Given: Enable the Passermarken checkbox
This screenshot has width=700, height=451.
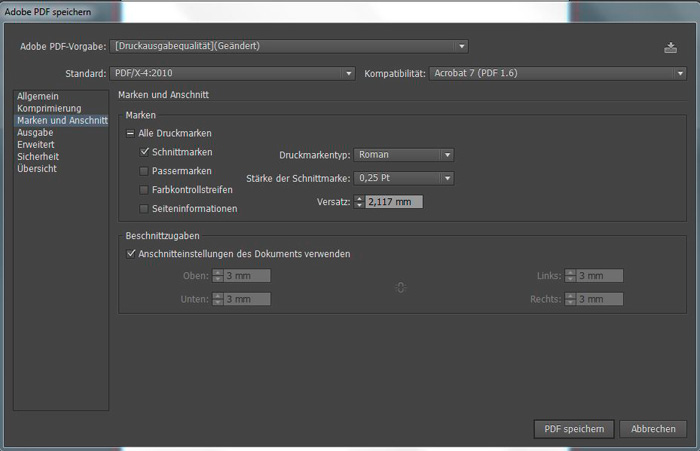Looking at the screenshot, I should coord(144,171).
